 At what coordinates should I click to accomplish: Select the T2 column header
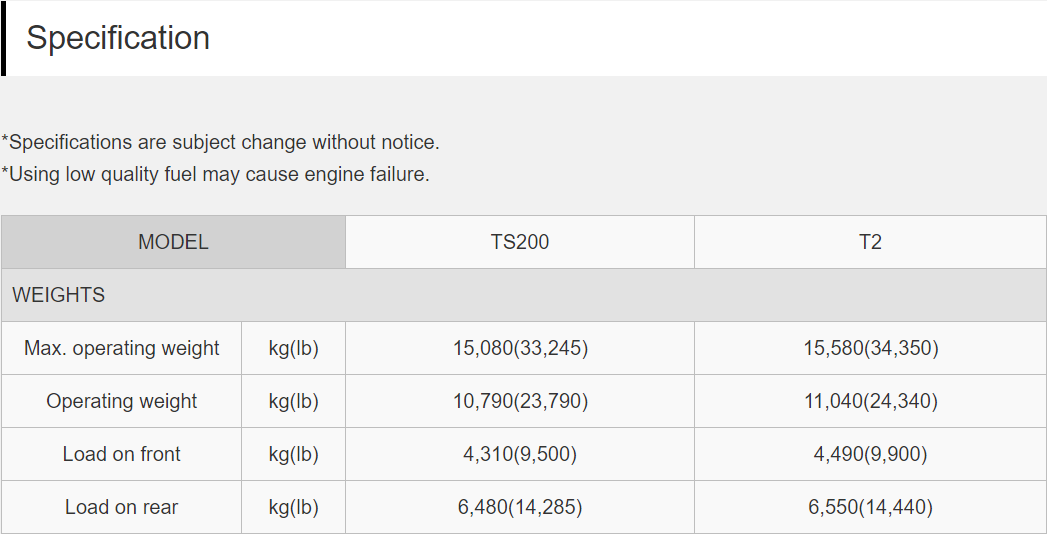[x=870, y=242]
